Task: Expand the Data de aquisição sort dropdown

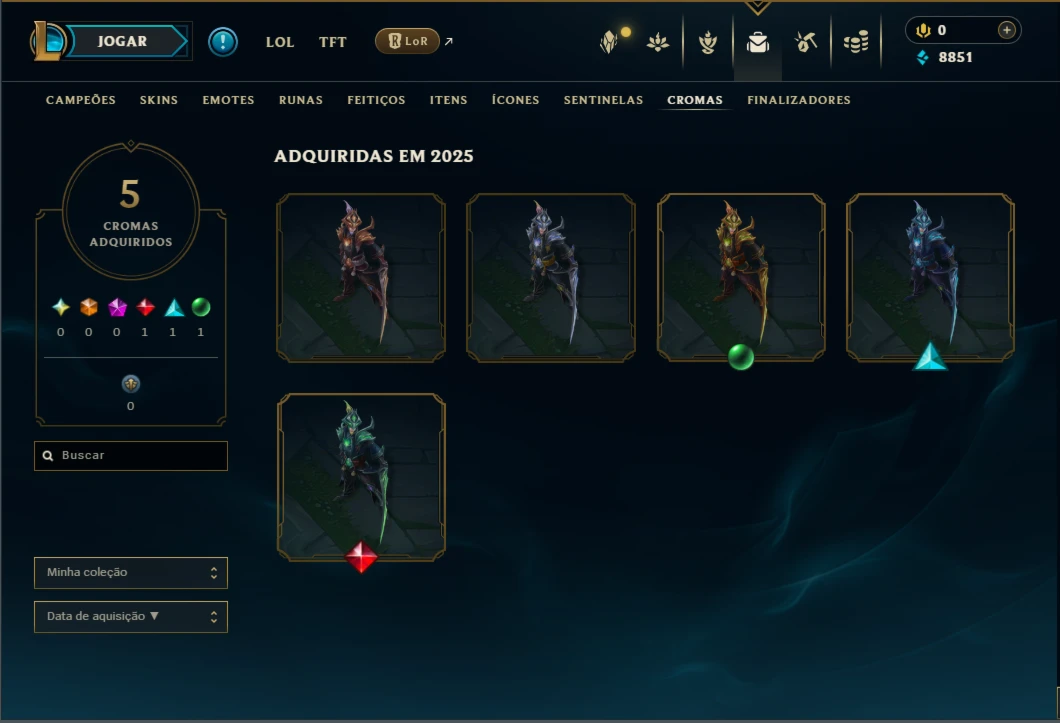Action: point(130,617)
